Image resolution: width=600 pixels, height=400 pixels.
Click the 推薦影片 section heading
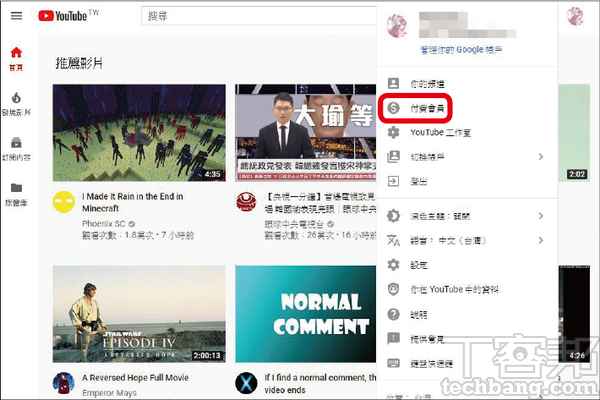79,63
